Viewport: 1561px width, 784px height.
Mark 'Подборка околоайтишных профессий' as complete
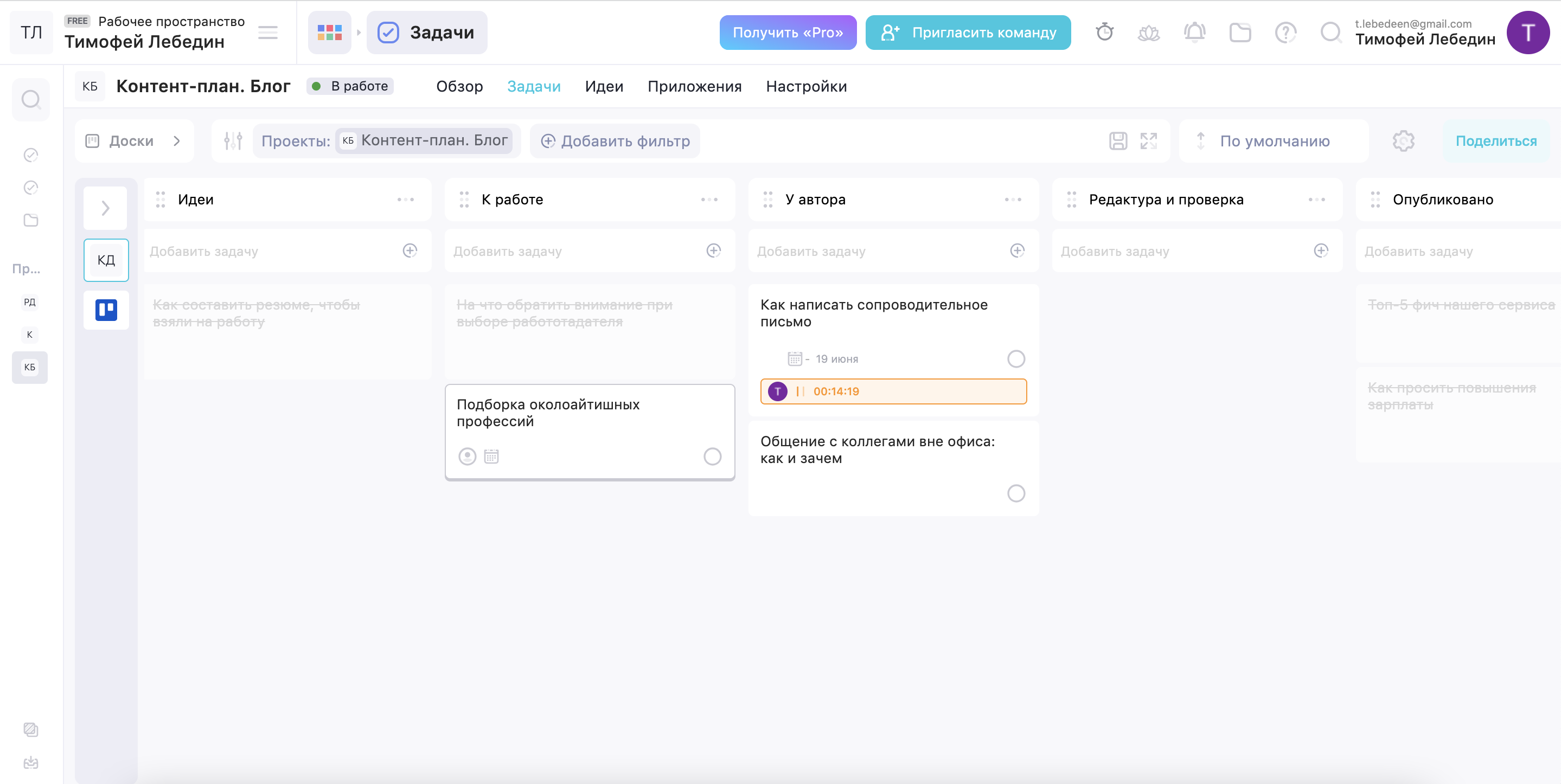pyautogui.click(x=713, y=457)
